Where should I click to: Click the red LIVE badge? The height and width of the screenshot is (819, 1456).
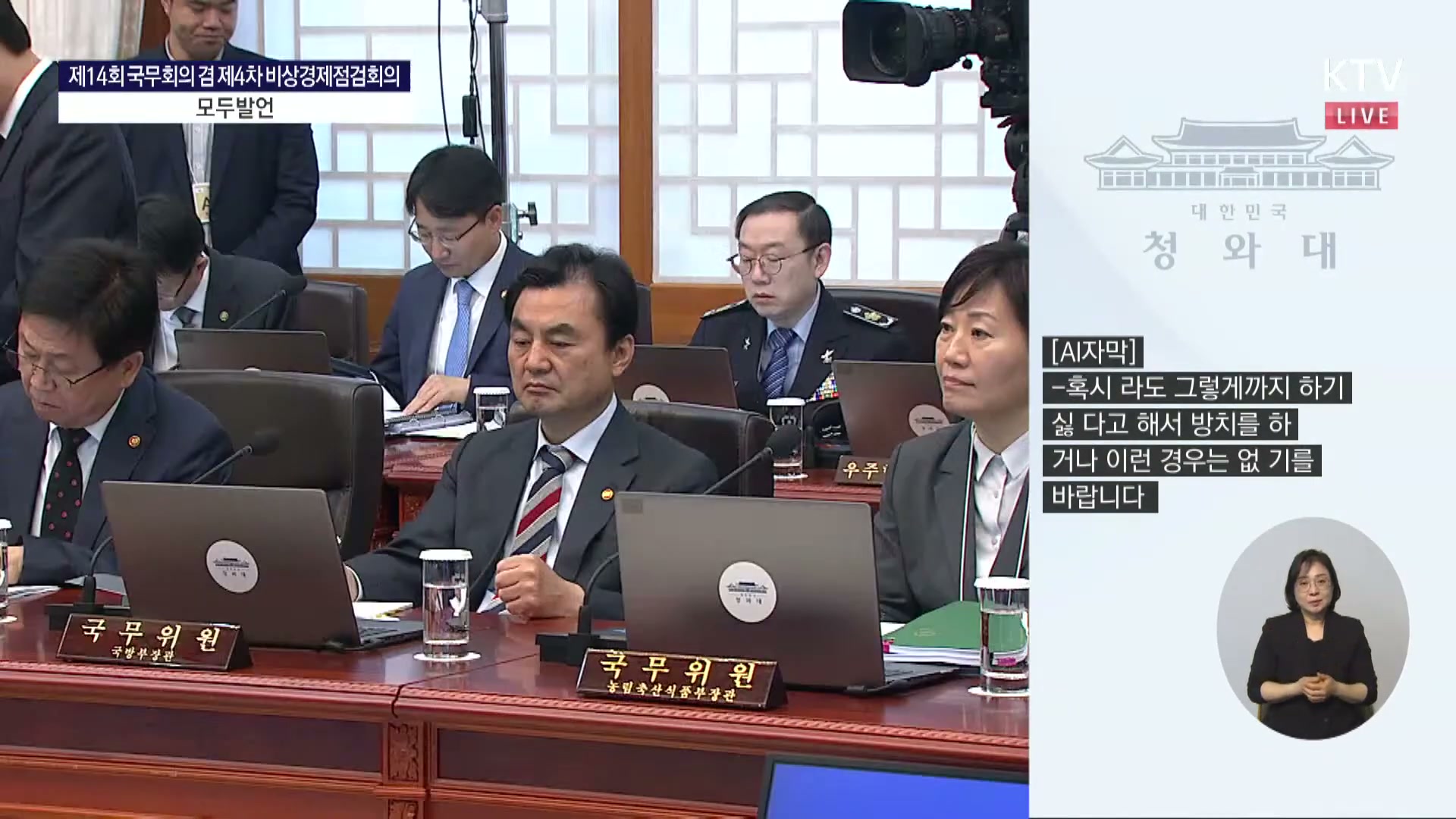tap(1361, 116)
